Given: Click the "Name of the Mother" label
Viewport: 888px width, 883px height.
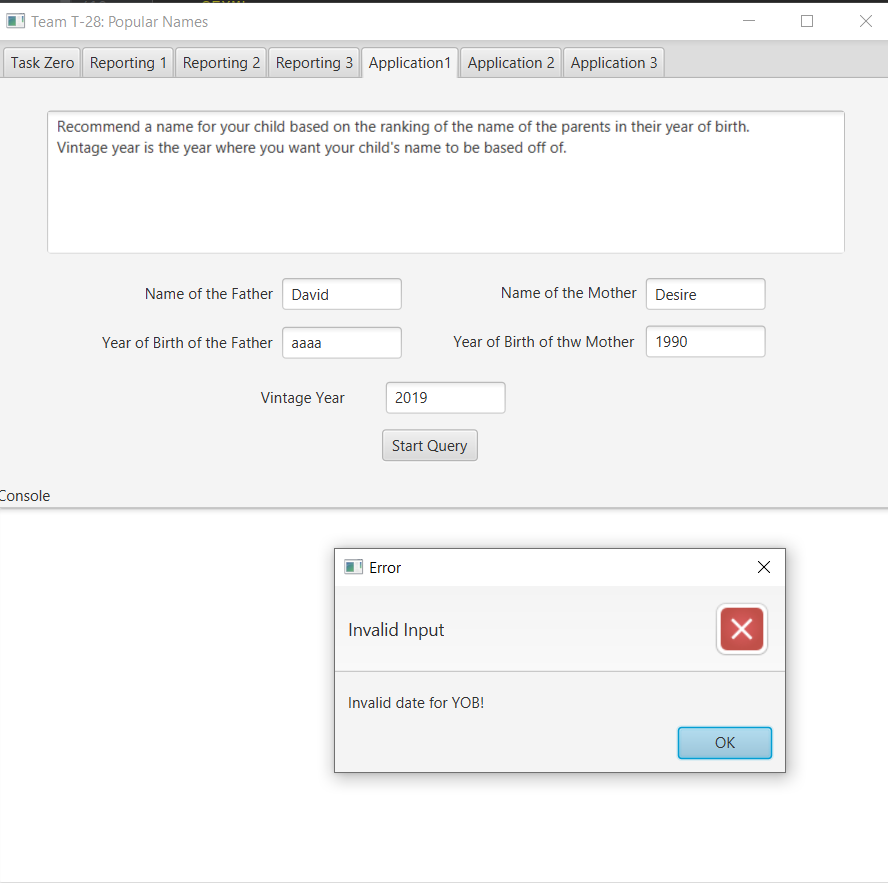Looking at the screenshot, I should point(568,293).
